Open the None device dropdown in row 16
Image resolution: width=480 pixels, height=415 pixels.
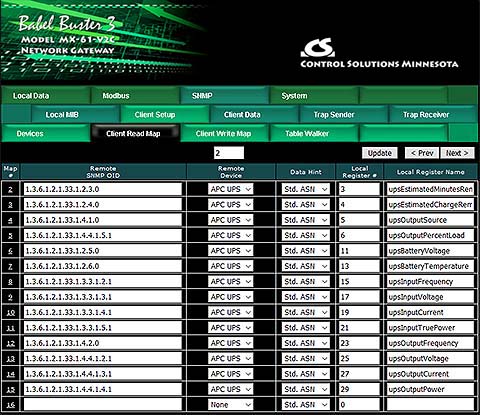click(230, 405)
